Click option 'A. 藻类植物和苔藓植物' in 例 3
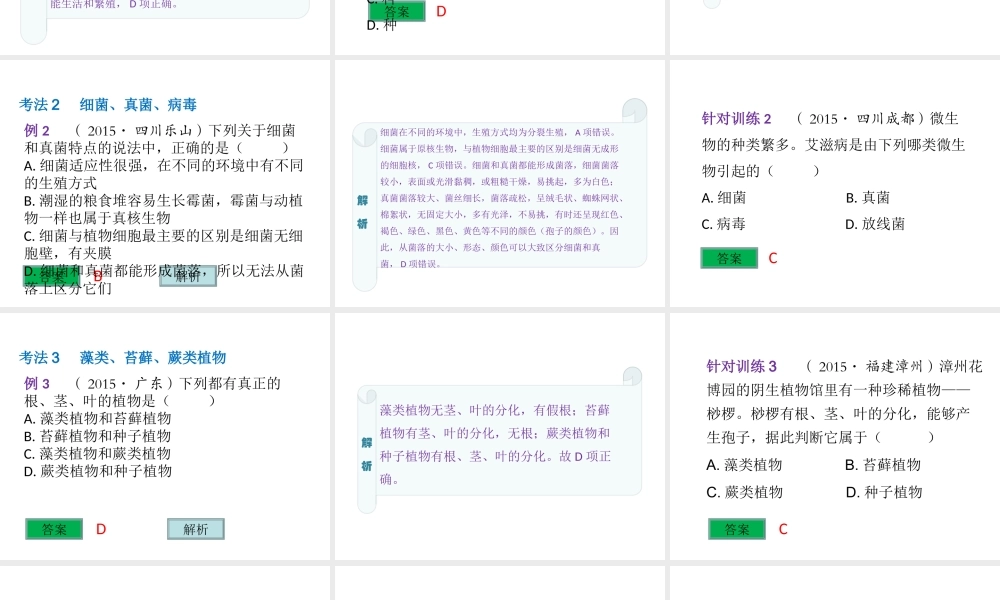Image resolution: width=1000 pixels, height=600 pixels. 98,419
